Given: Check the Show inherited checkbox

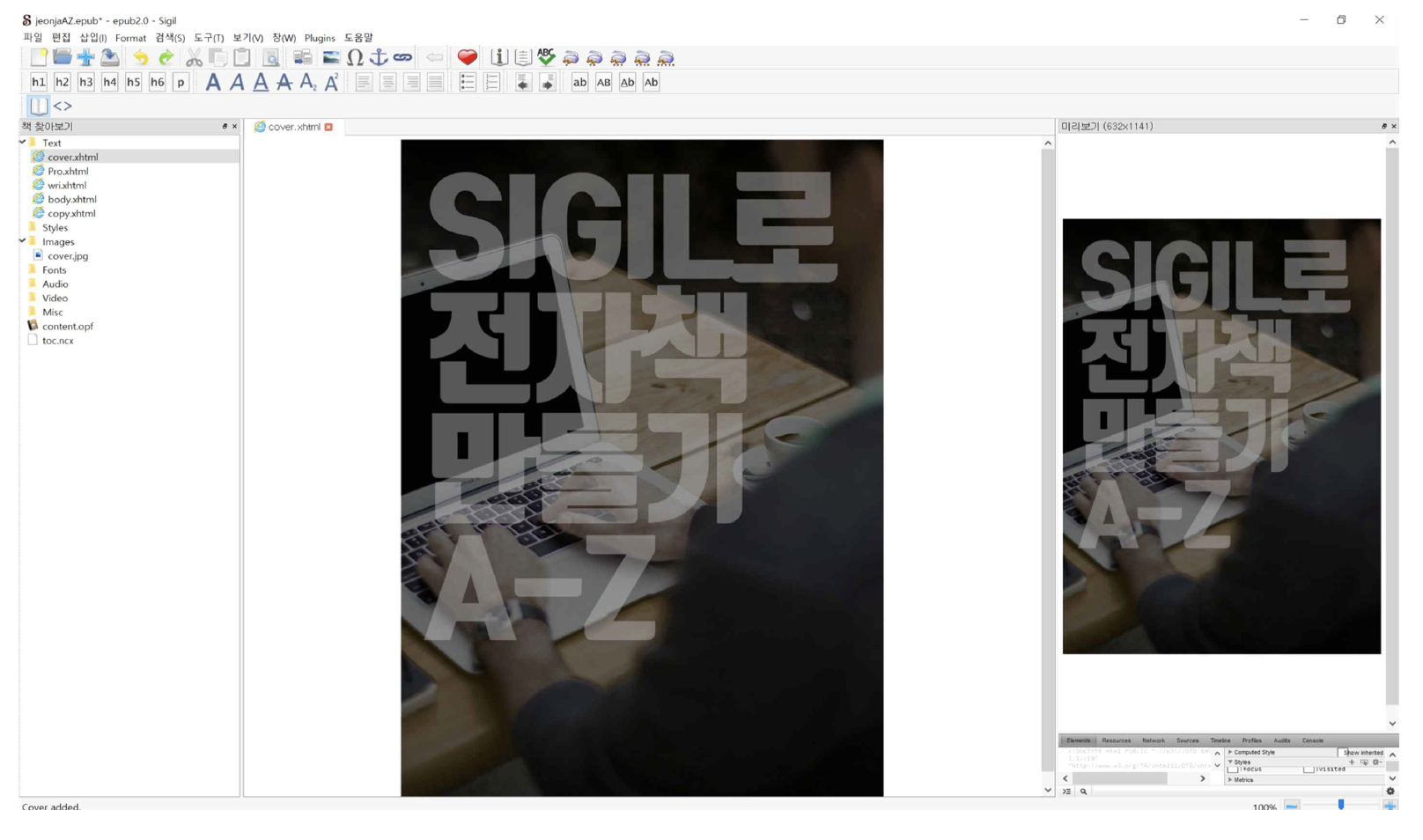Looking at the screenshot, I should click(1341, 753).
